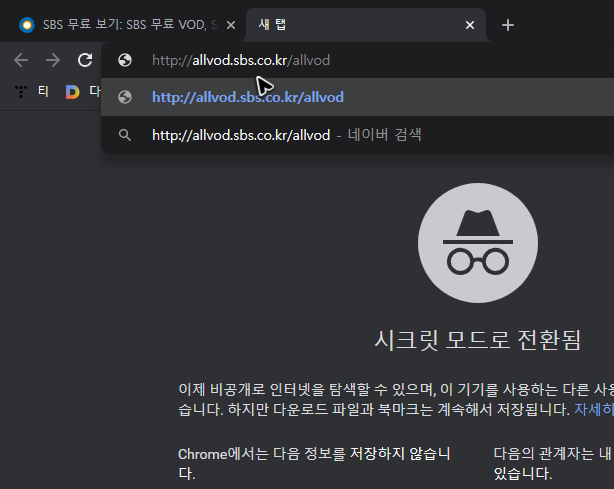Viewport: 614px width, 489px height.
Task: Click the Chrome에서는 다음 정보를 저장하지 text
Action: 314,464
